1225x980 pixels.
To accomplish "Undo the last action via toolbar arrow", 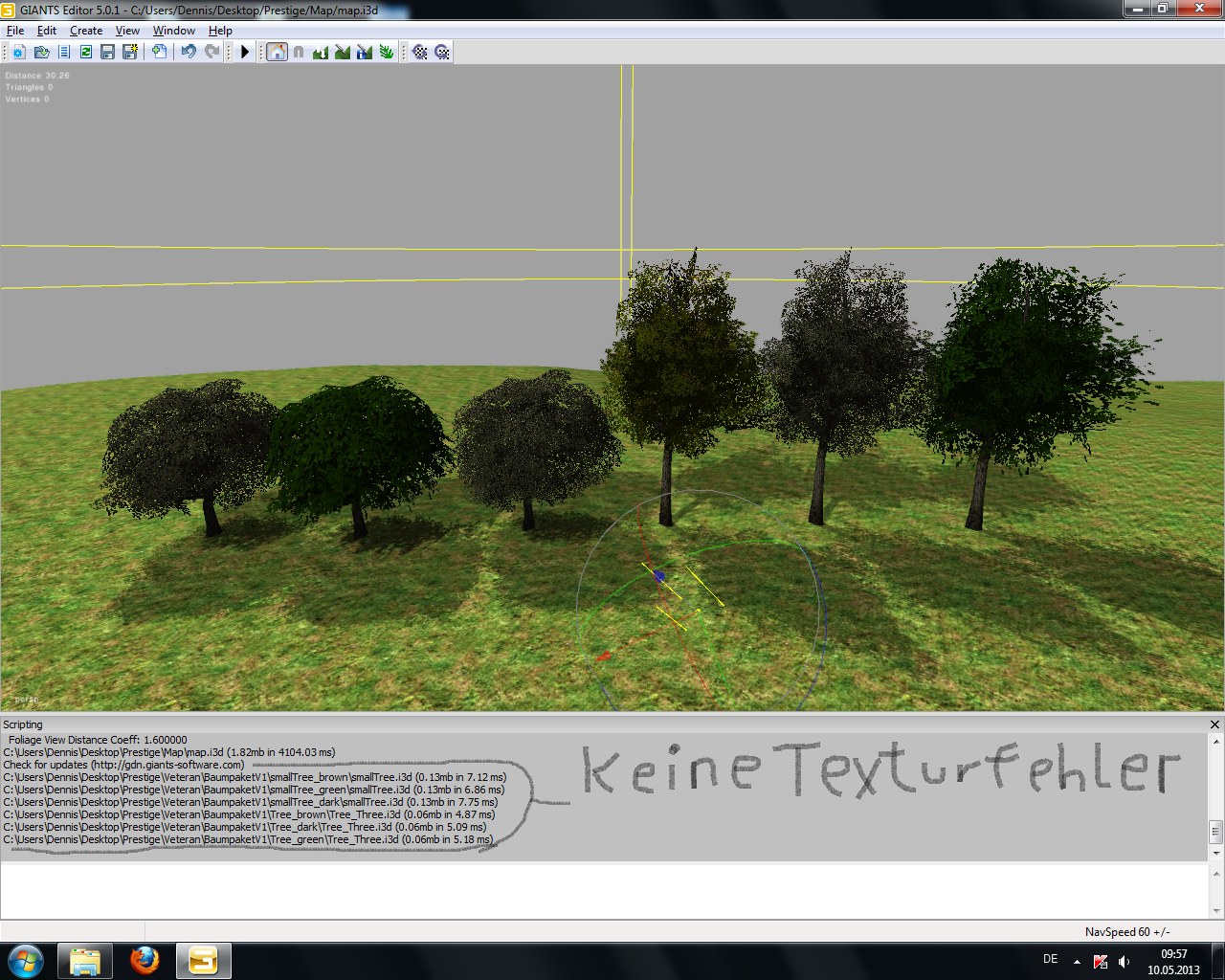I will 189,52.
